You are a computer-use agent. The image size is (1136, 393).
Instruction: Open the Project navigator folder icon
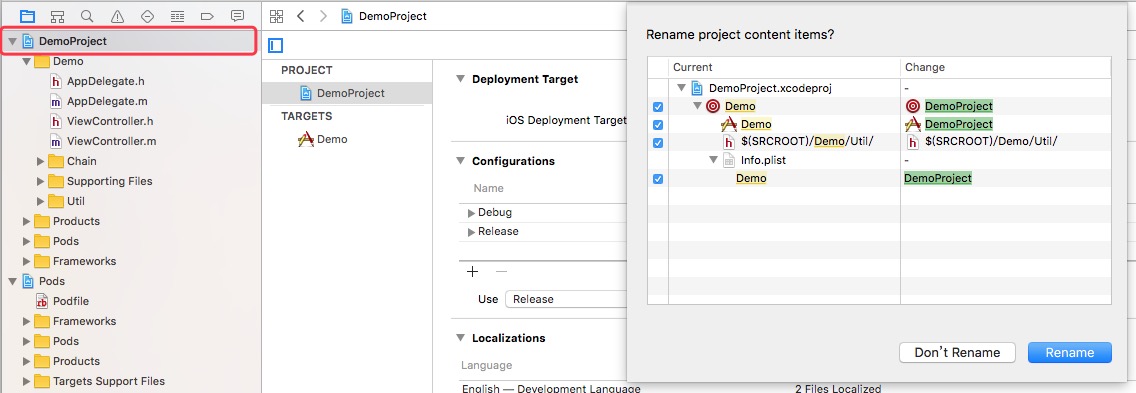point(28,16)
